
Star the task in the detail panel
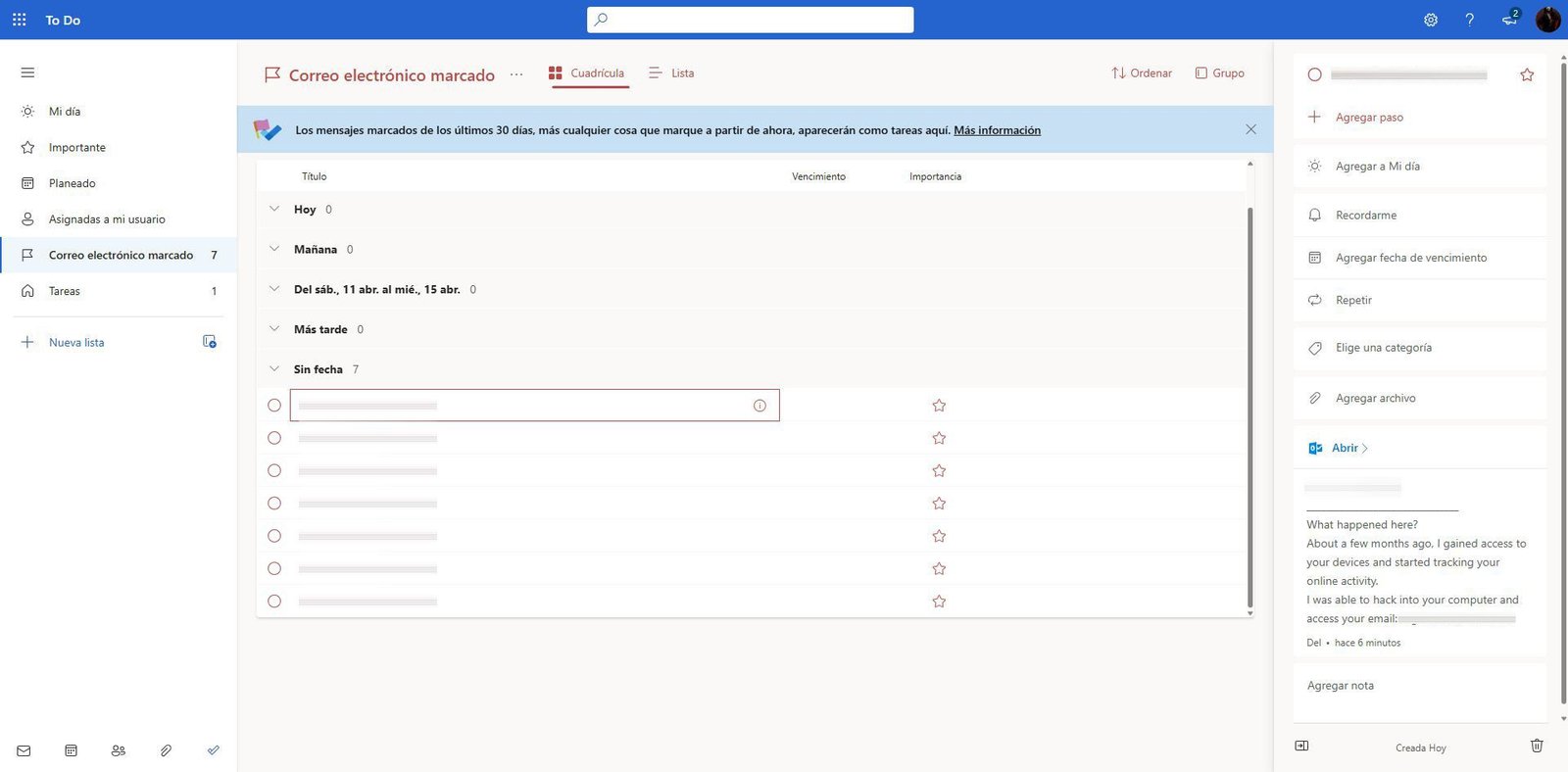(x=1527, y=74)
